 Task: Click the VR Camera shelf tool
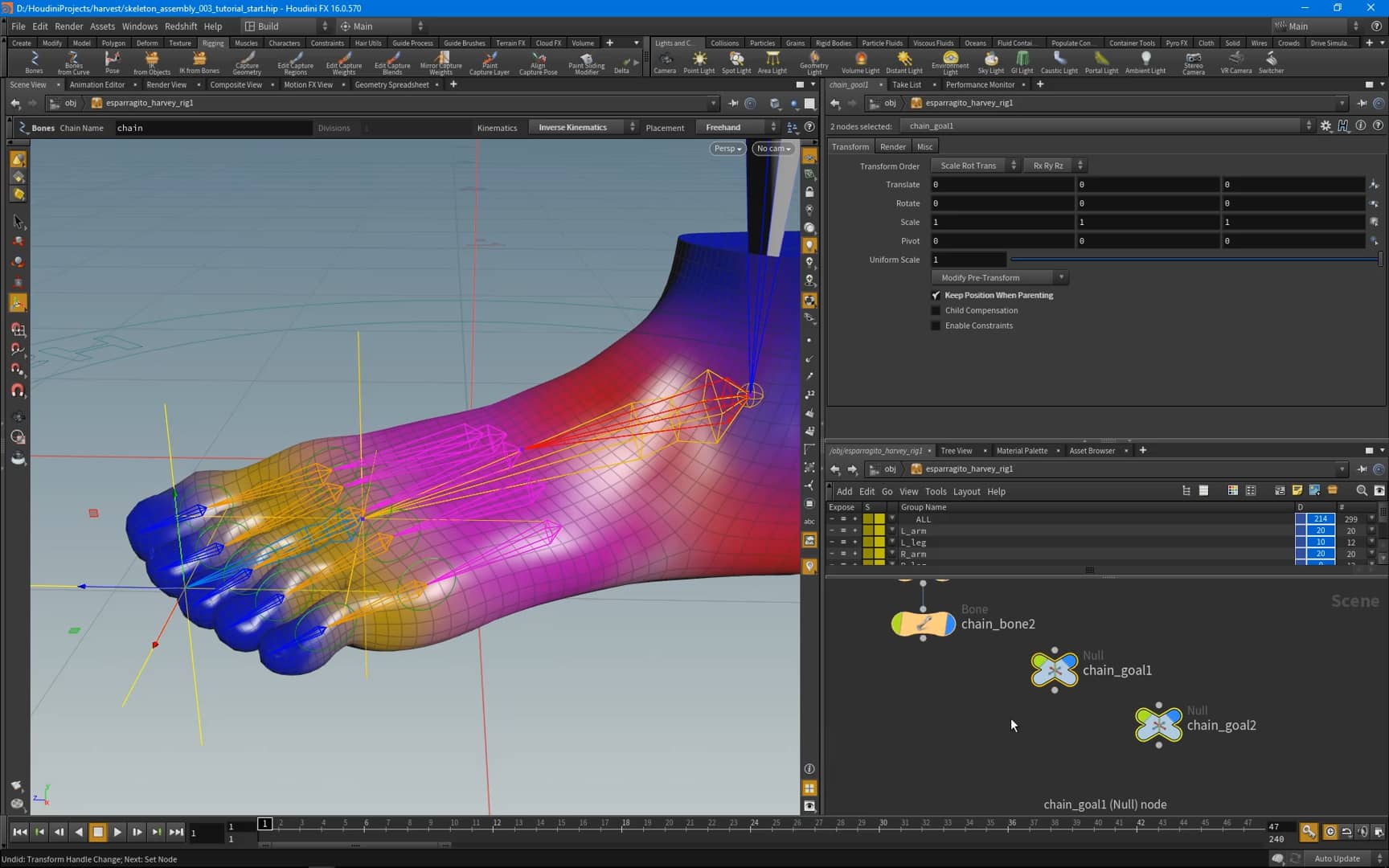tap(1235, 63)
